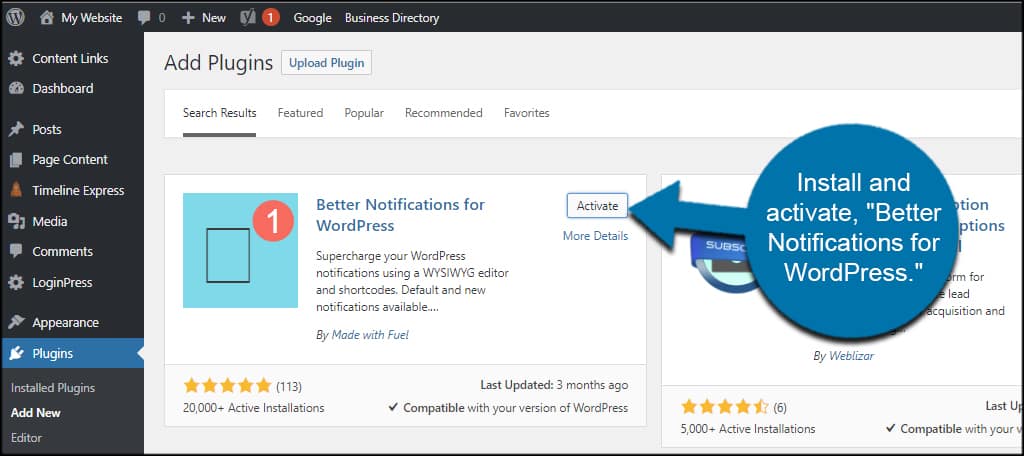Open Page Content menu item
Image resolution: width=1024 pixels, height=456 pixels.
72,160
